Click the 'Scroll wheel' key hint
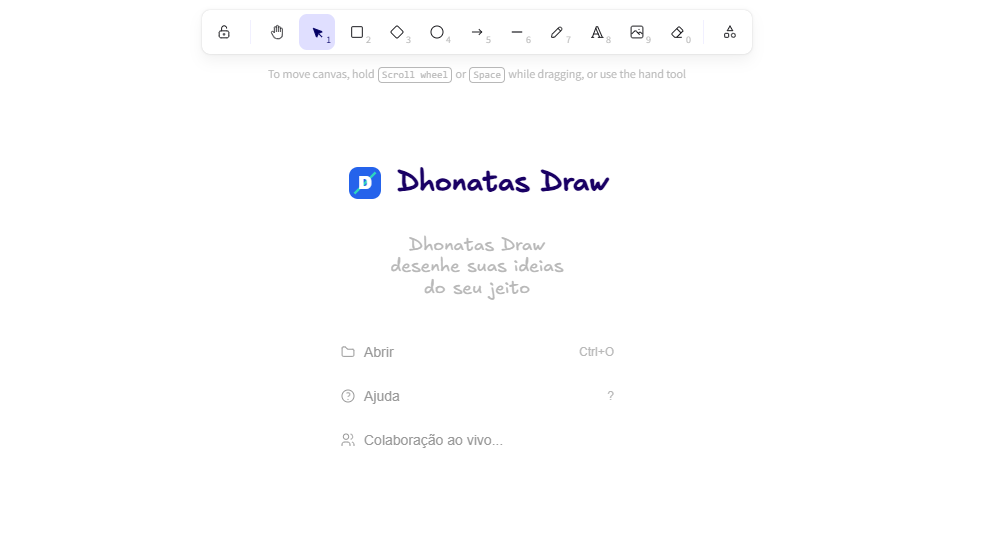 pyautogui.click(x=415, y=75)
